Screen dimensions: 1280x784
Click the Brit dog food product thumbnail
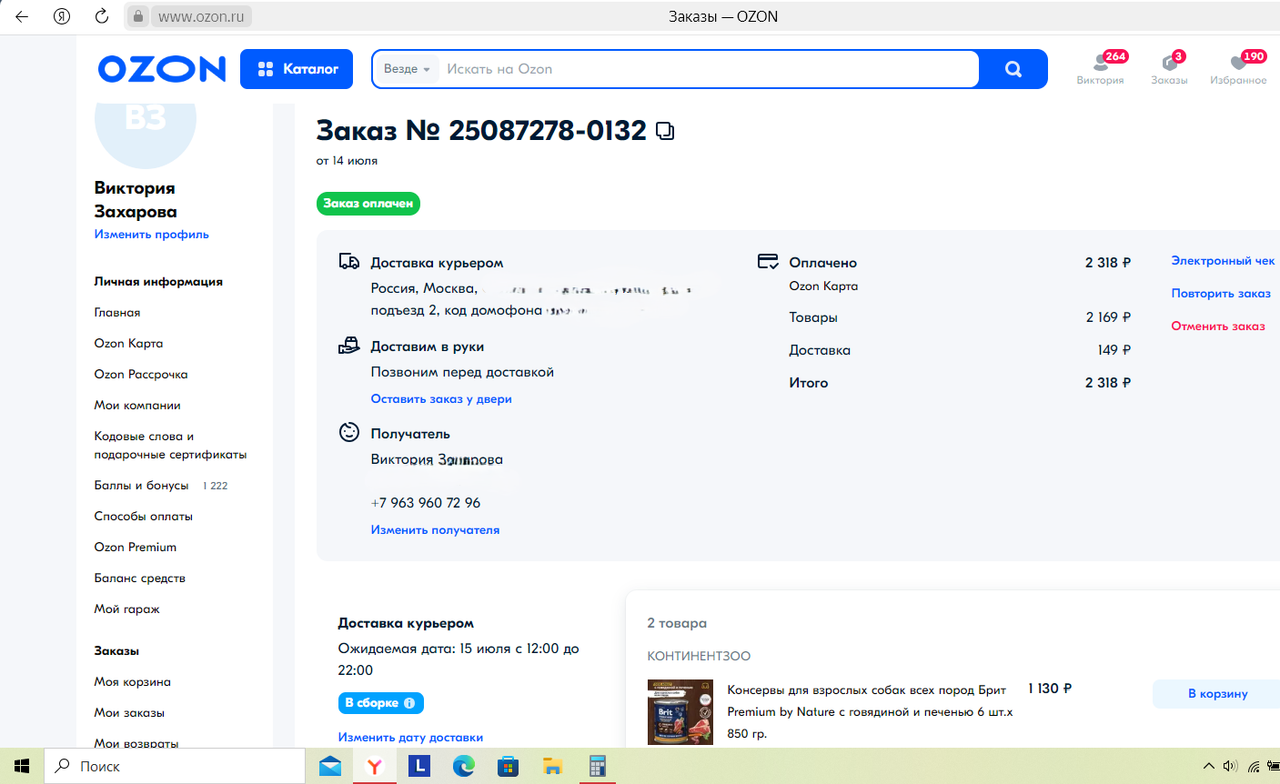pyautogui.click(x=680, y=711)
